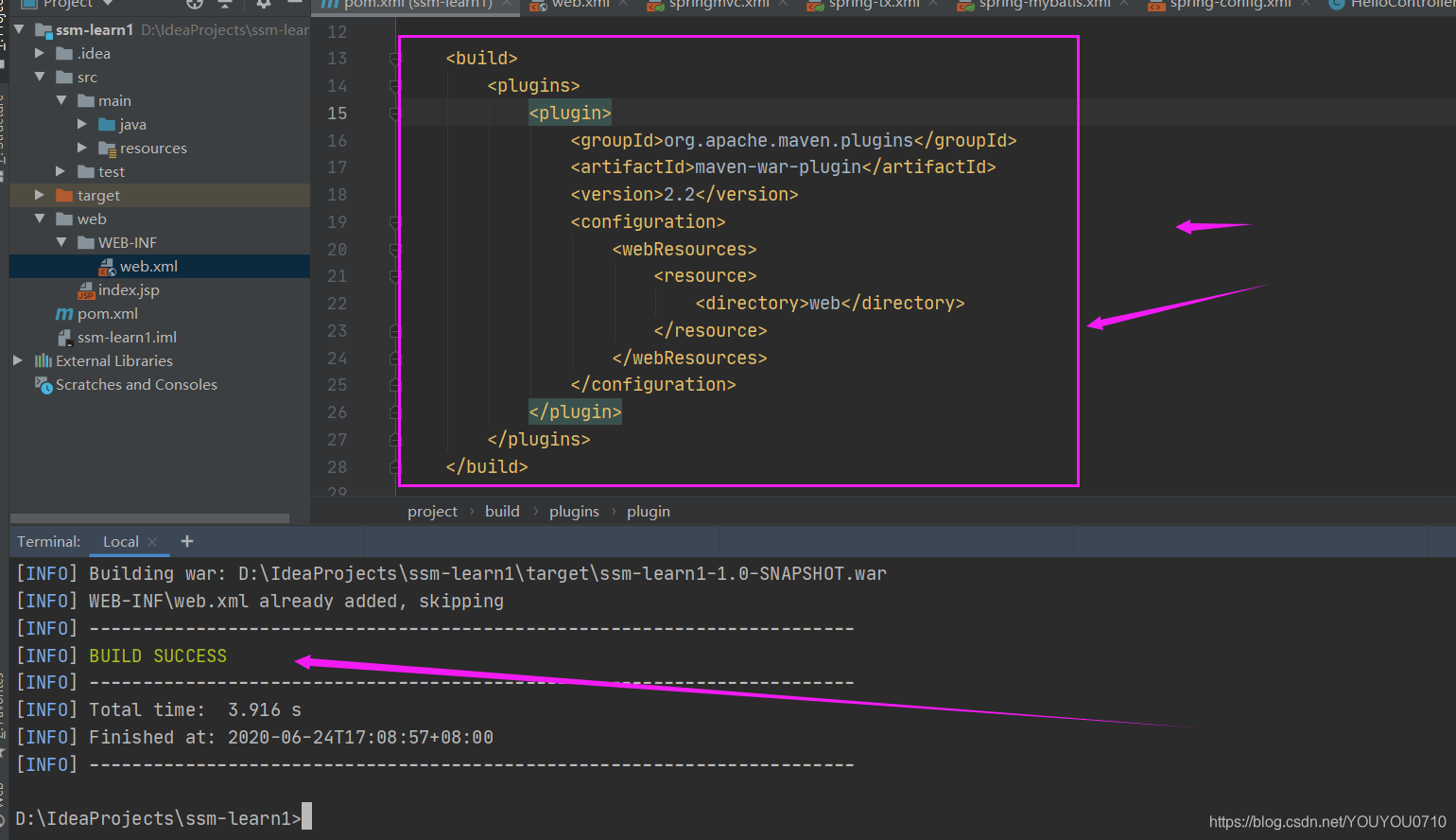Screen dimensions: 1456x840
Task: Click the Scratches and Consoles icon
Action: (43, 385)
